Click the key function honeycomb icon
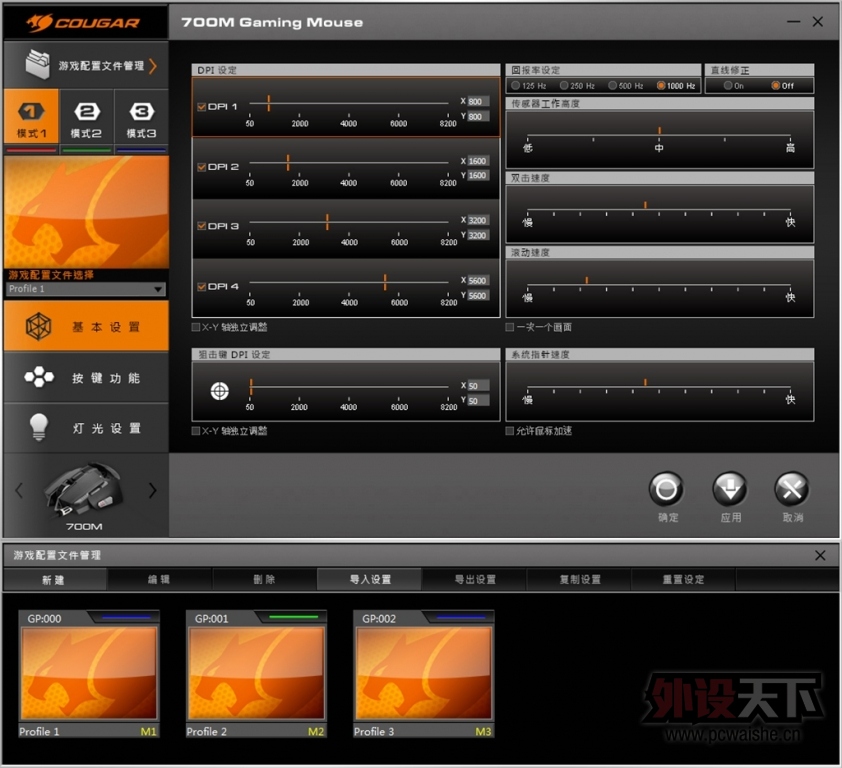Image resolution: width=842 pixels, height=768 pixels. 39,376
